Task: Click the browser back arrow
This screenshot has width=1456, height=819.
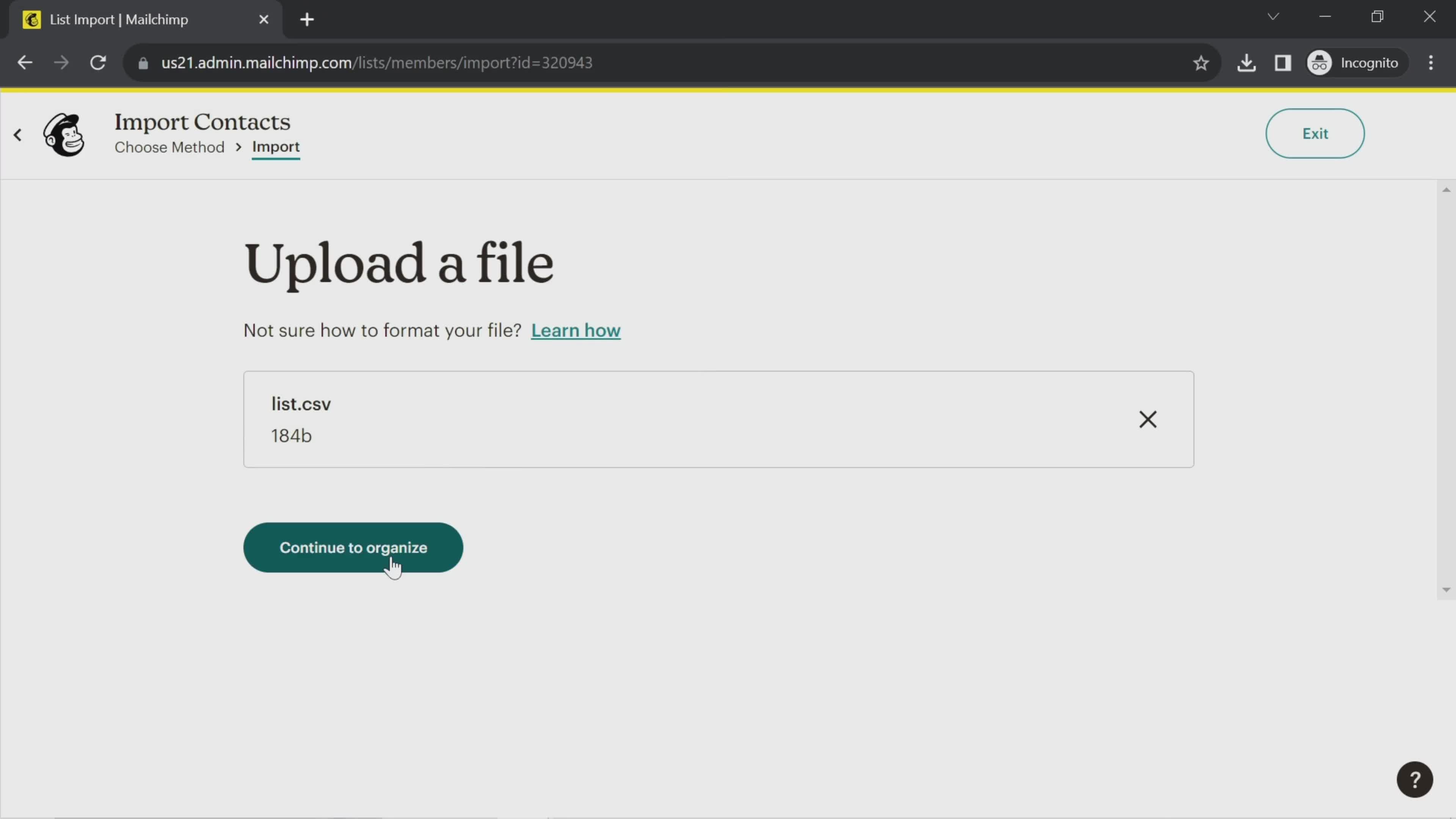Action: click(25, 63)
